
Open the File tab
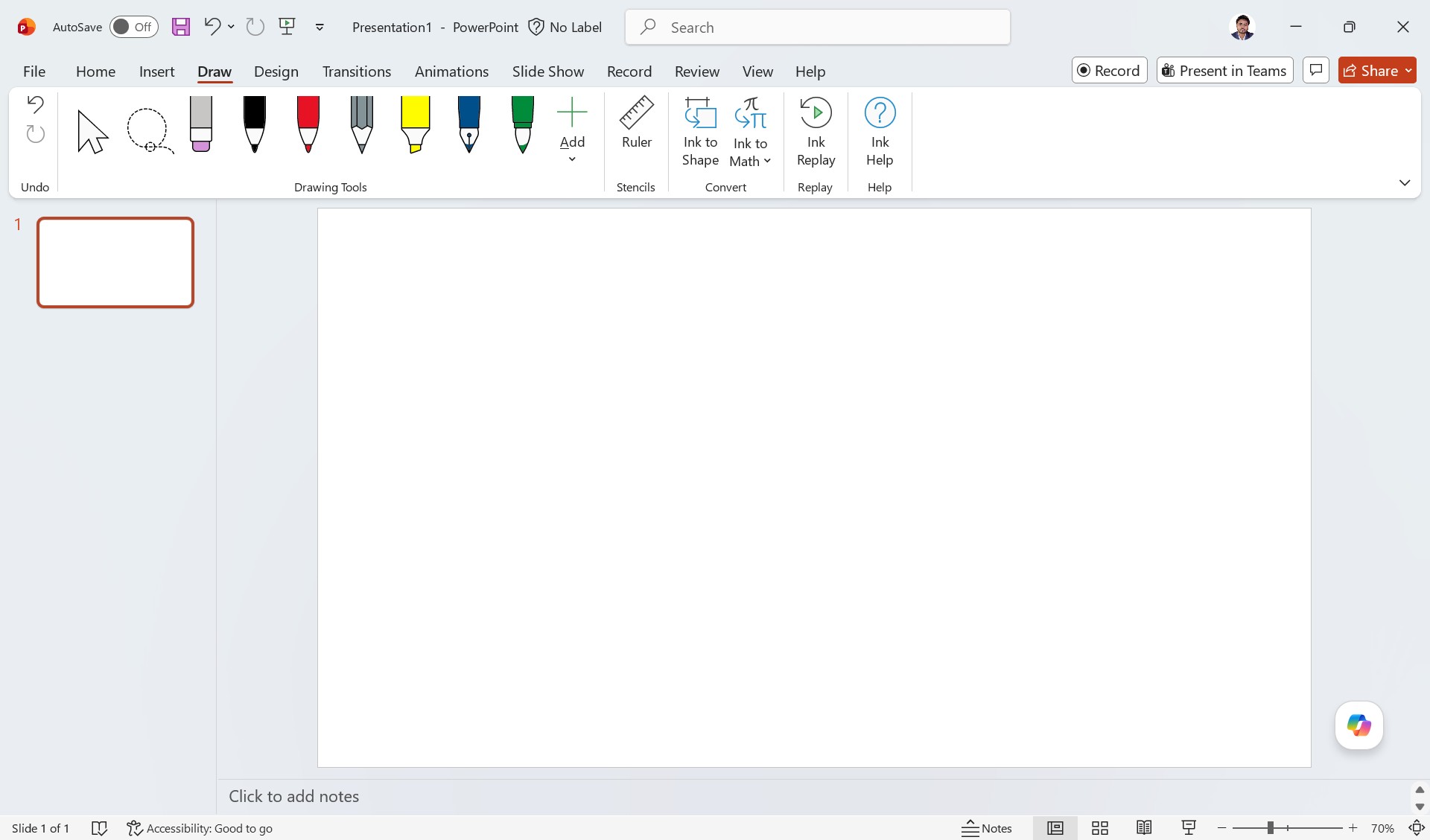pos(34,71)
